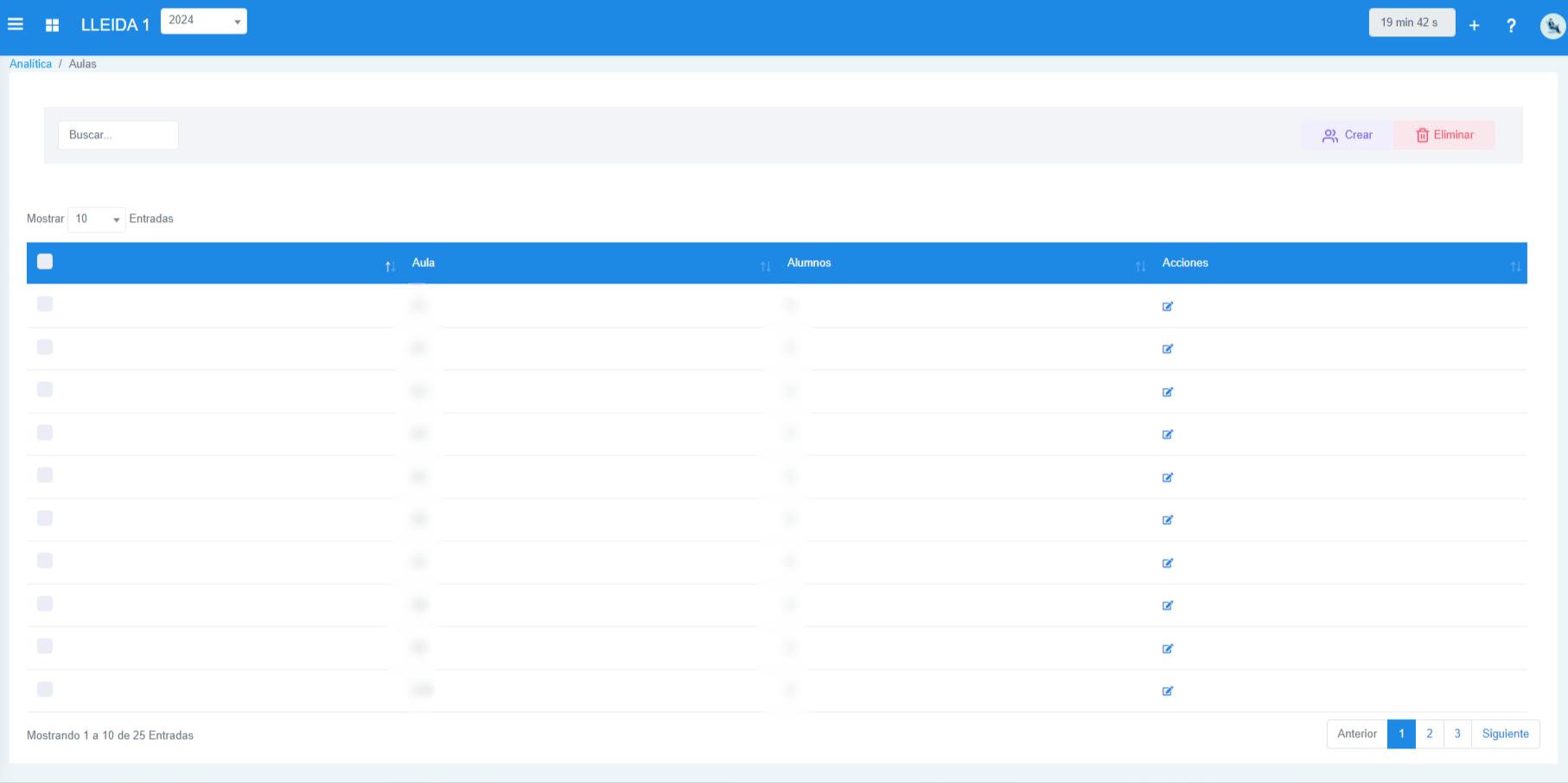The width and height of the screenshot is (1568, 783).
Task: Check the last row checkbox
Action: (45, 689)
